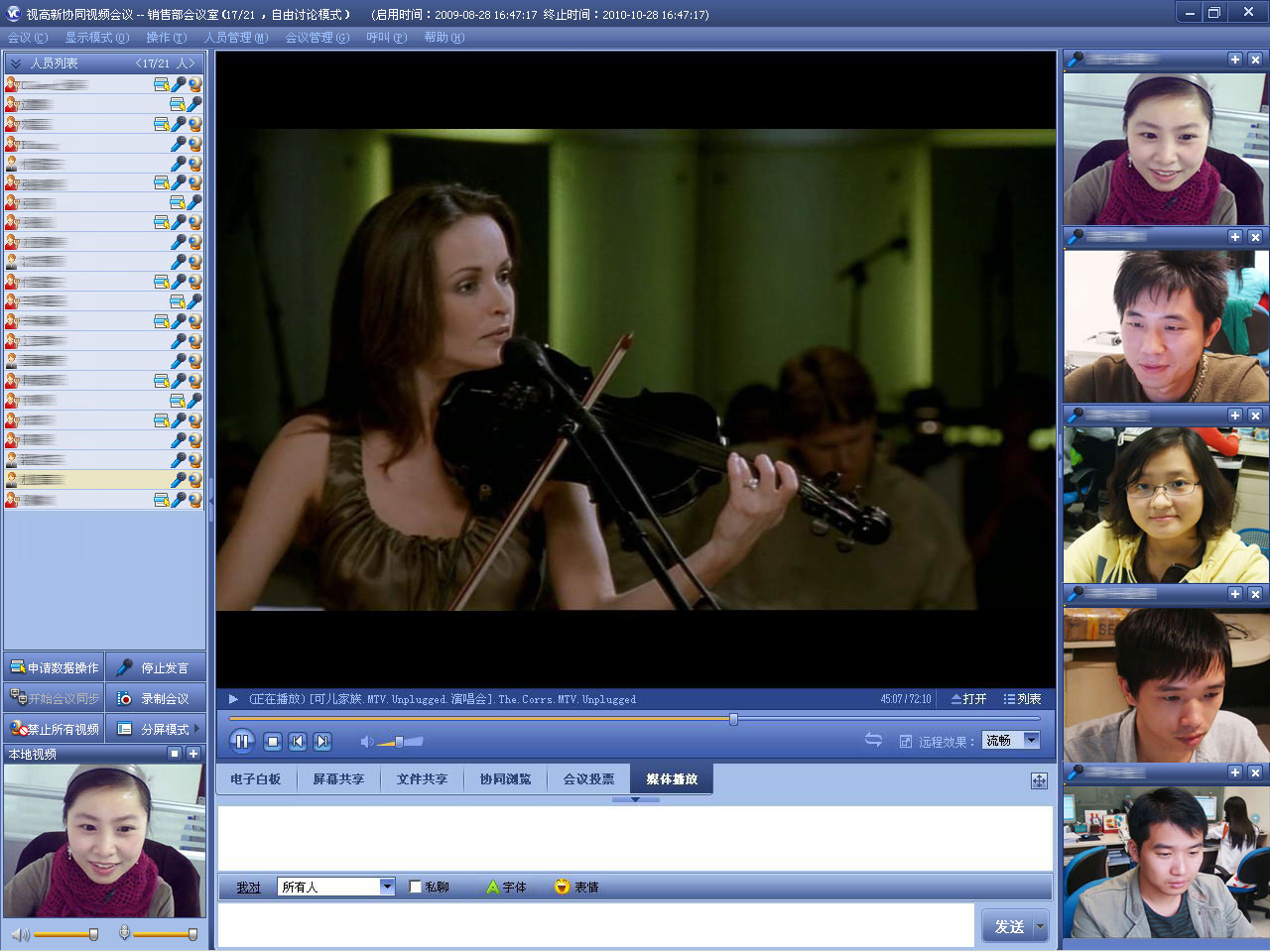Click the media playback progress slider handle
Viewport: 1270px width, 952px height.
click(733, 719)
